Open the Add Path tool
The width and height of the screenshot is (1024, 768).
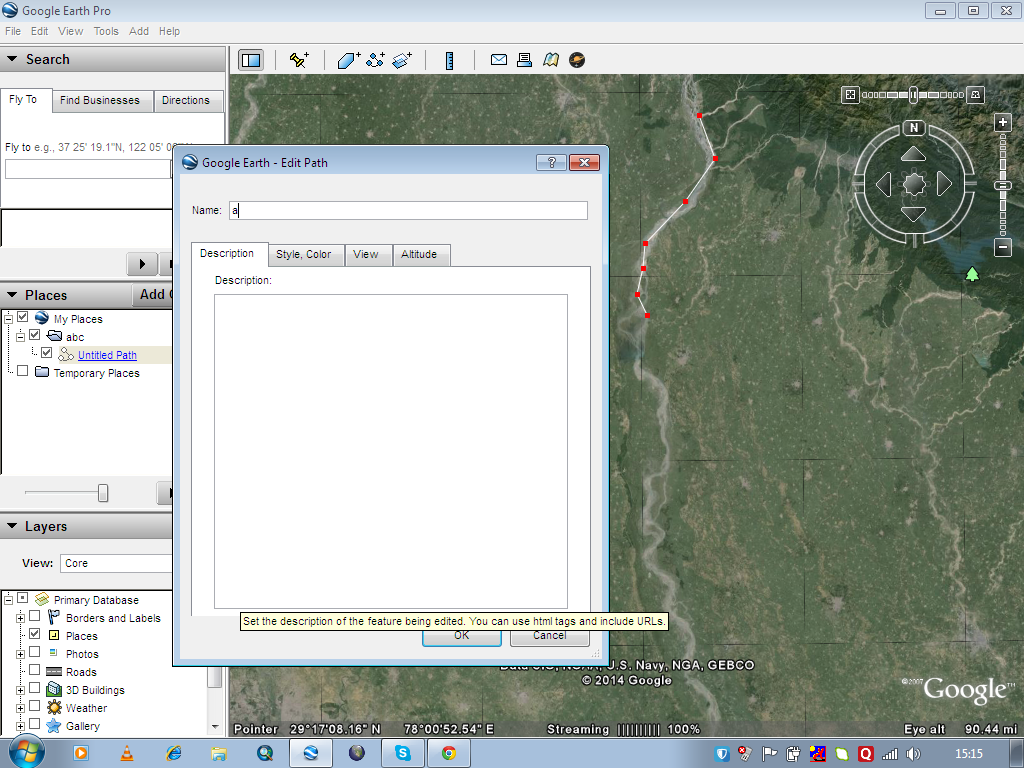coord(374,60)
